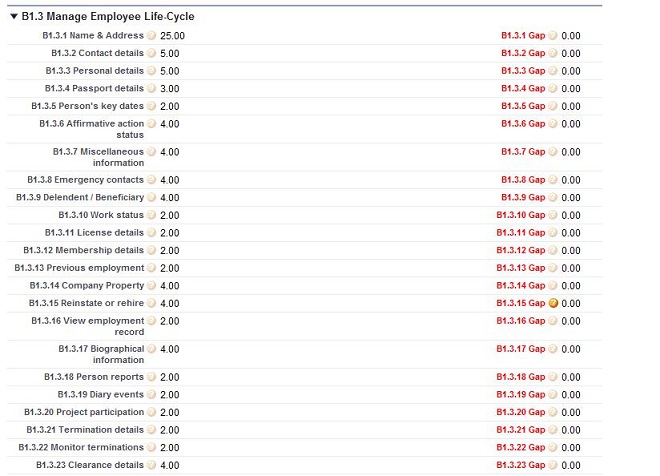Click help icon next to B1.3.4 Passport details
Viewport: 660px width, 476px height.
[x=152, y=88]
